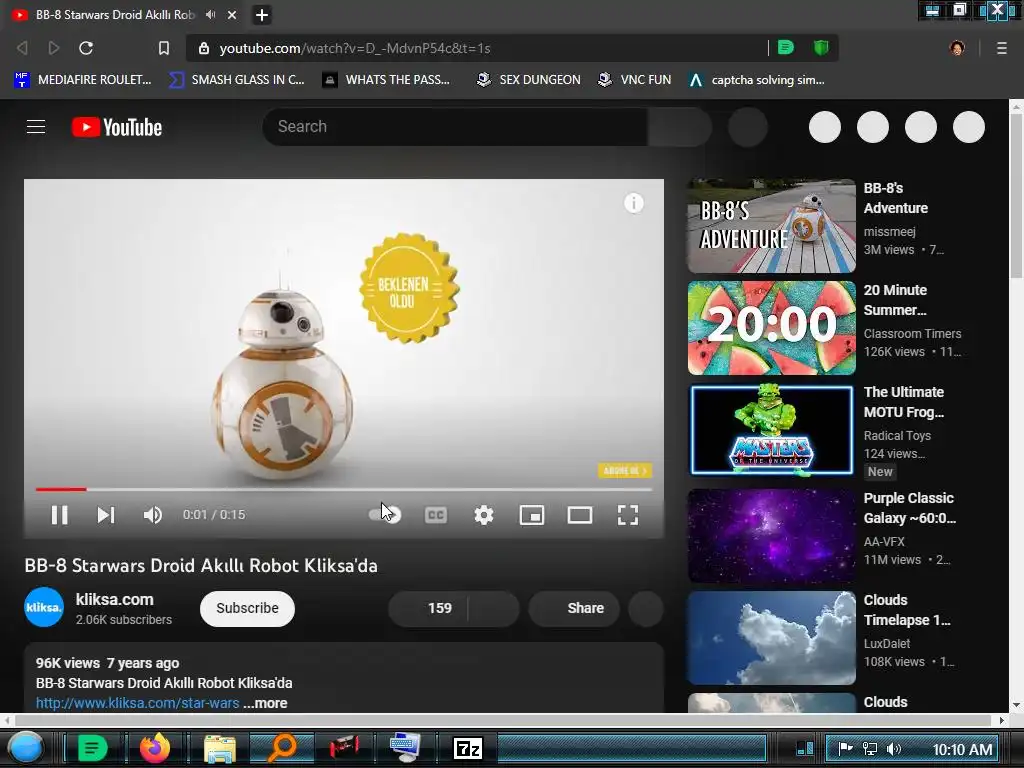Open BB-8's Adventure video thumbnail
Viewport: 1024px width, 768px height.
tap(771, 226)
